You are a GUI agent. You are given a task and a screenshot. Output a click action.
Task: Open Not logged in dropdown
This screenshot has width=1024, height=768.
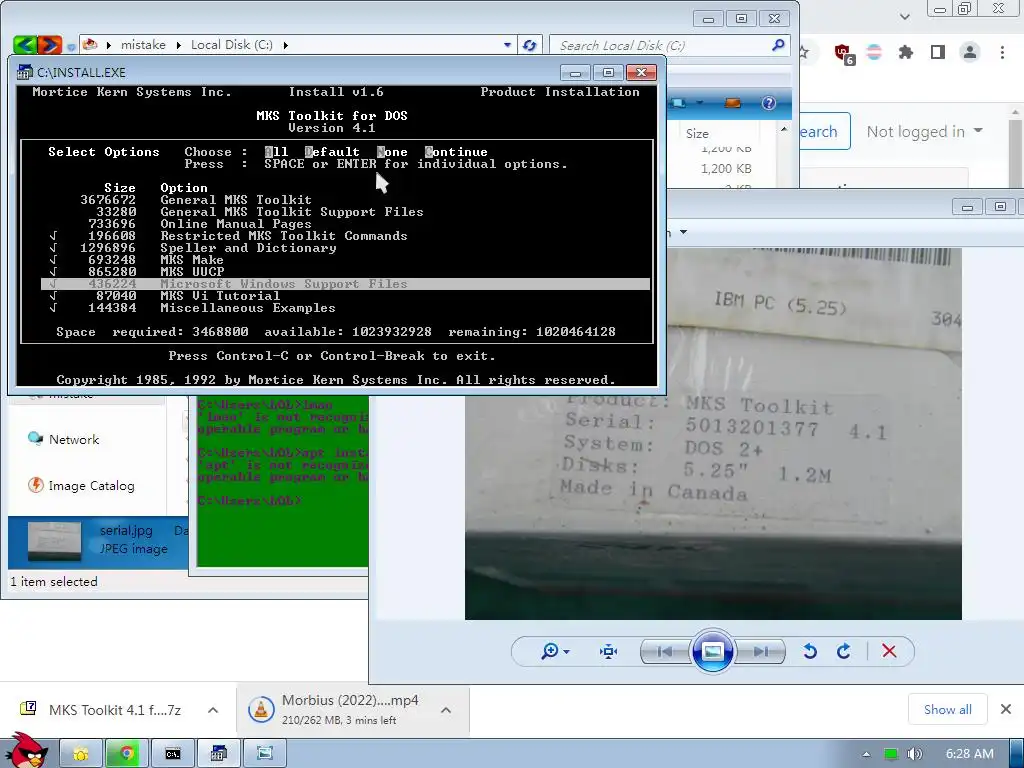tap(924, 131)
